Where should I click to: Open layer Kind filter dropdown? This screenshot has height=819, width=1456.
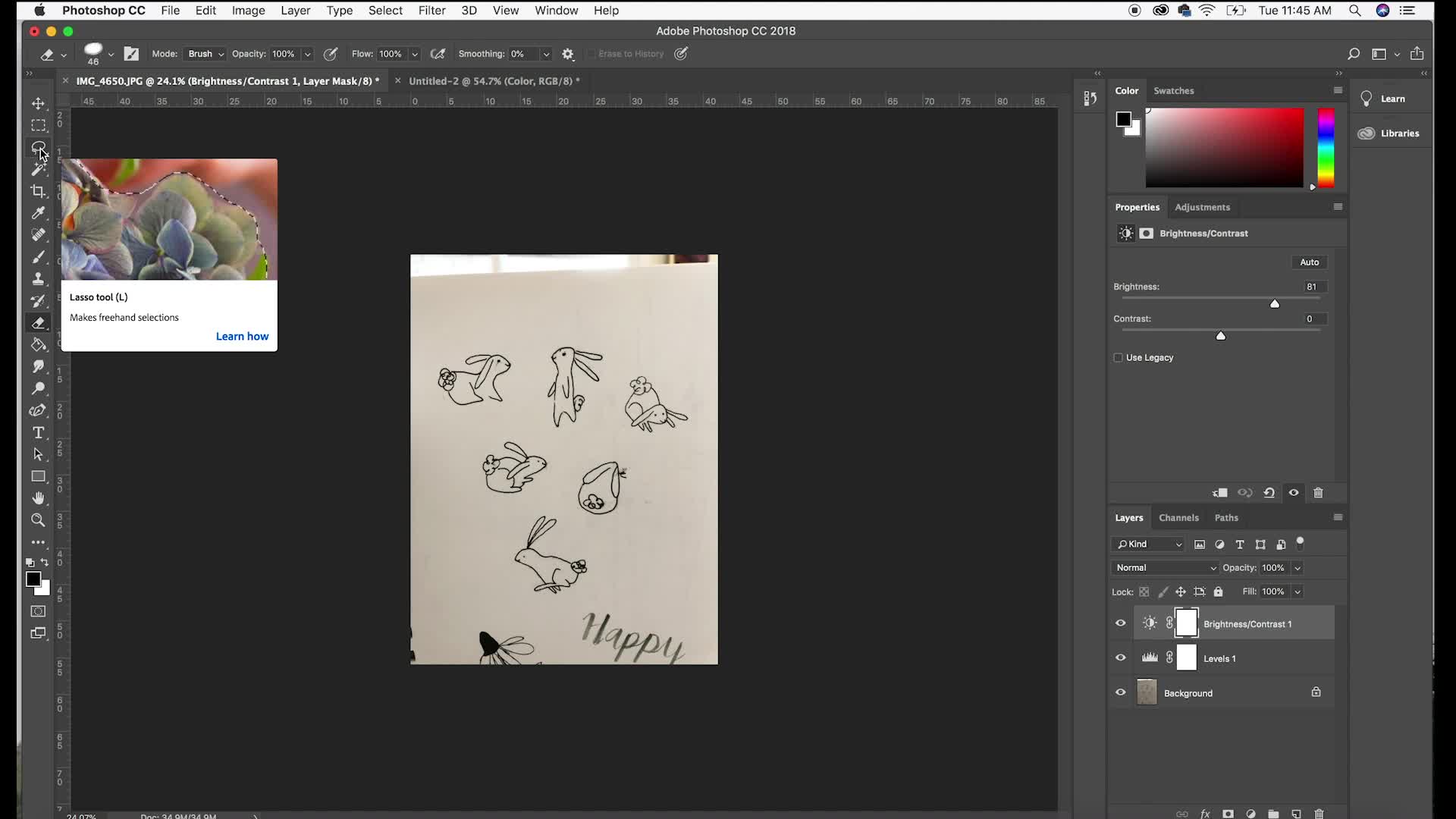[x=1148, y=544]
